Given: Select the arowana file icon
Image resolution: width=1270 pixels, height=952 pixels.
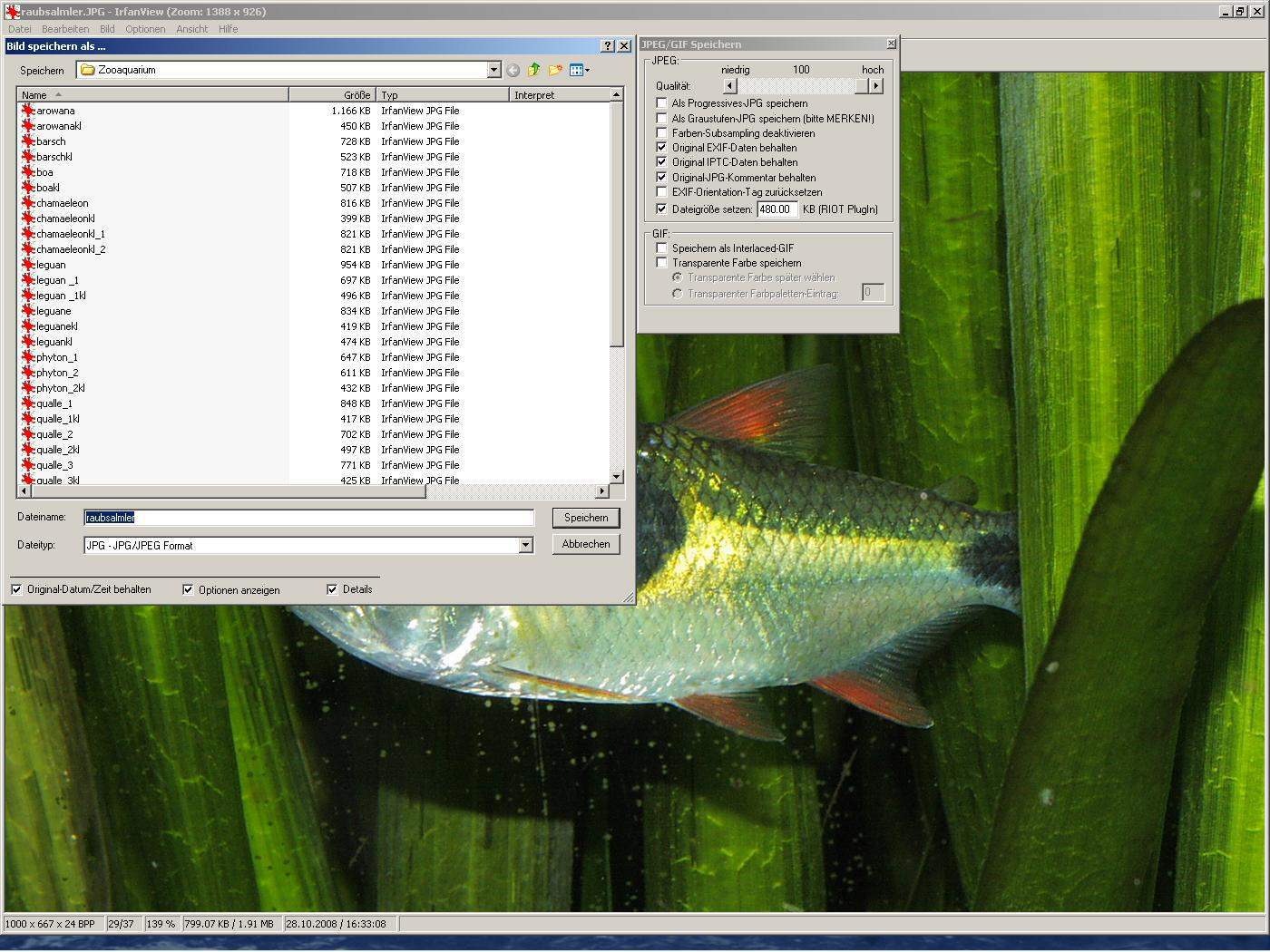Looking at the screenshot, I should pyautogui.click(x=27, y=111).
